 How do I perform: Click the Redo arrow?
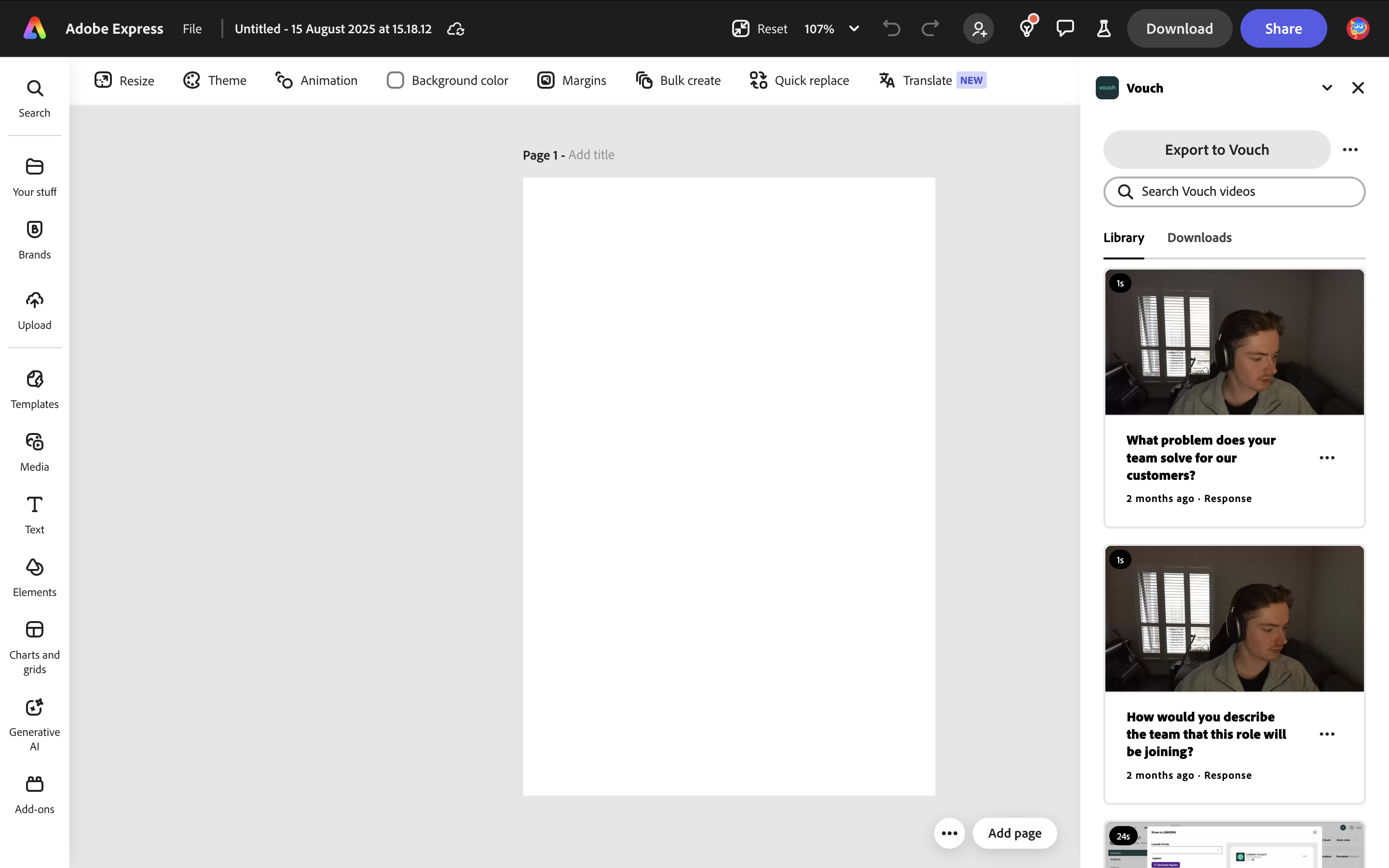930,28
